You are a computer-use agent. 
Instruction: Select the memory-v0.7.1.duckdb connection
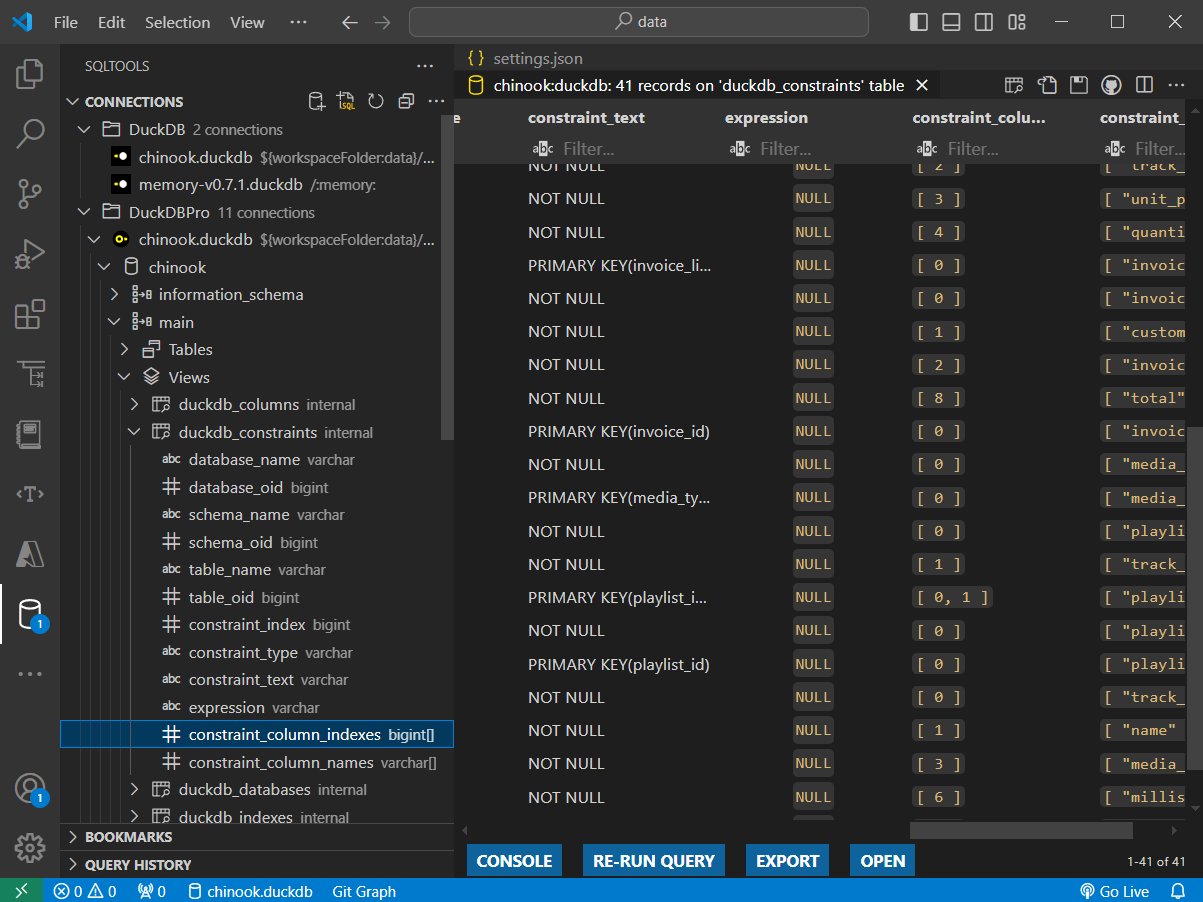257,185
